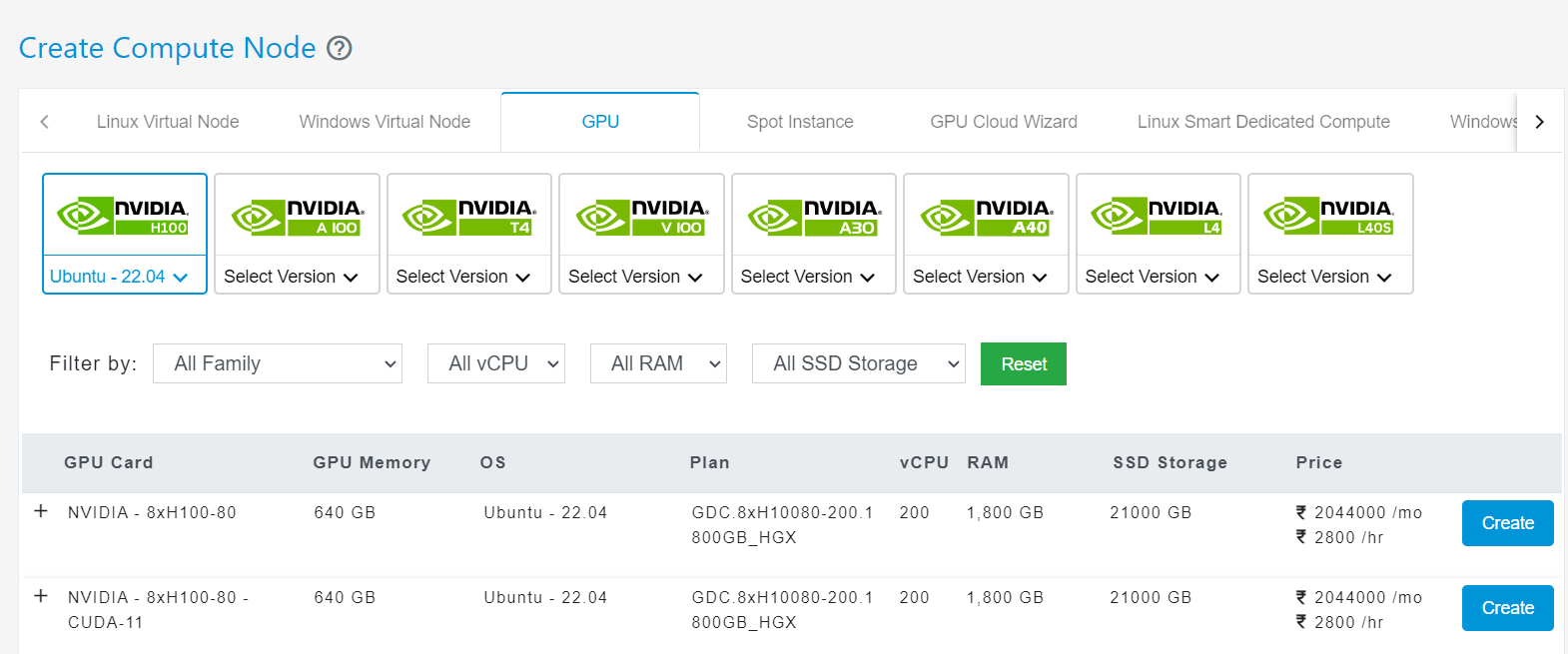Click the OS column header
1568x654 pixels.
point(493,462)
